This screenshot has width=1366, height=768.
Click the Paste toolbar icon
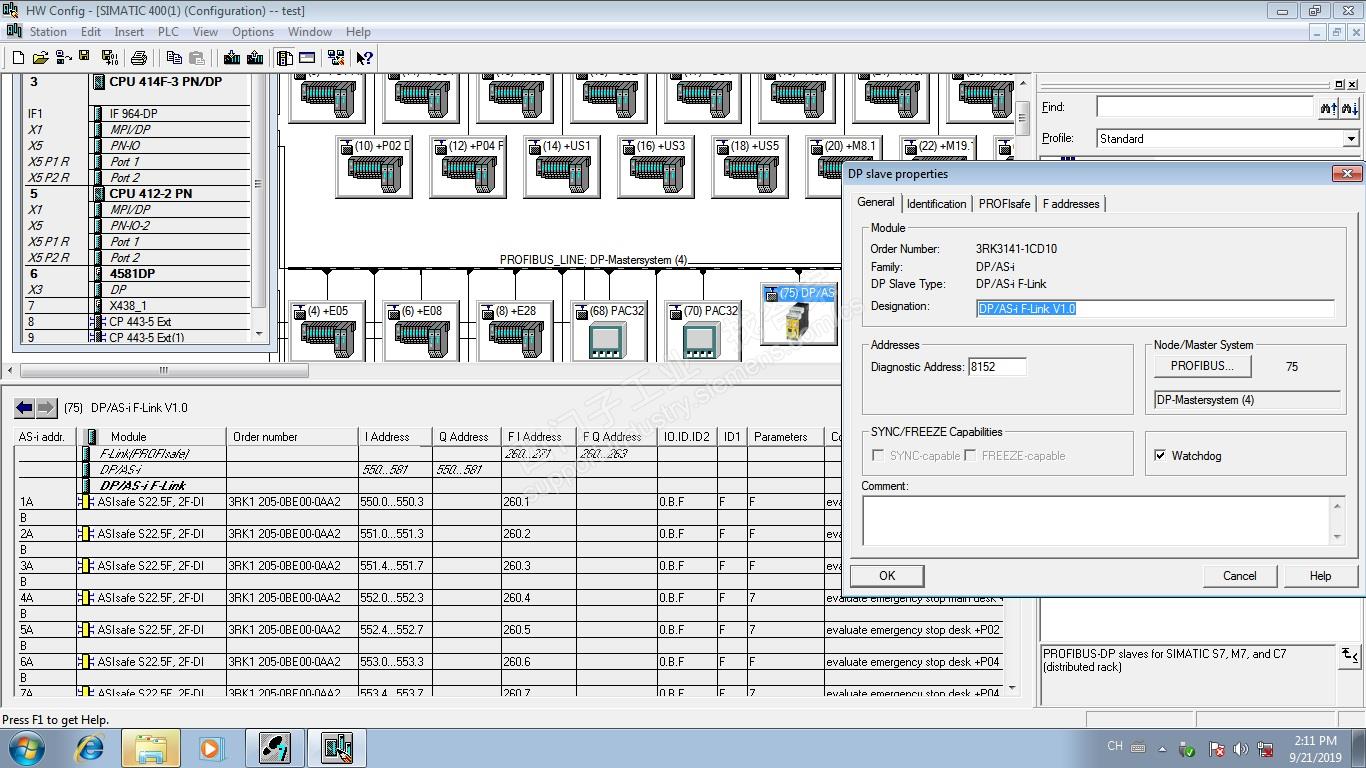197,58
